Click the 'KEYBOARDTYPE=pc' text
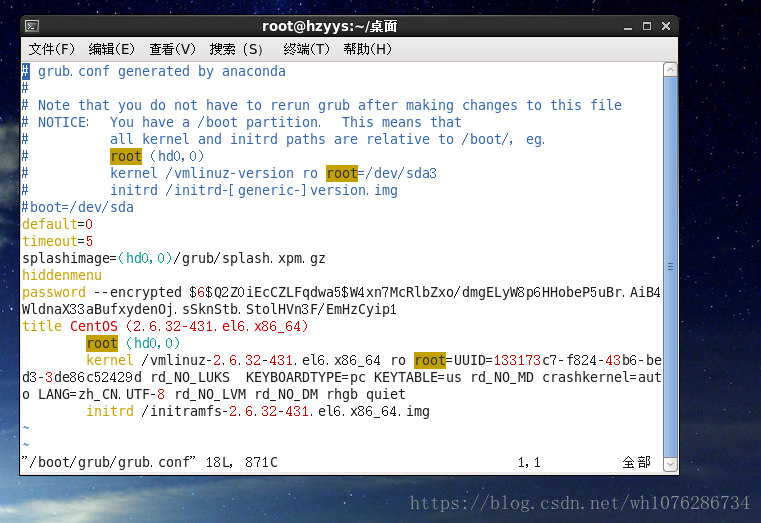The width and height of the screenshot is (761, 523). coord(306,377)
